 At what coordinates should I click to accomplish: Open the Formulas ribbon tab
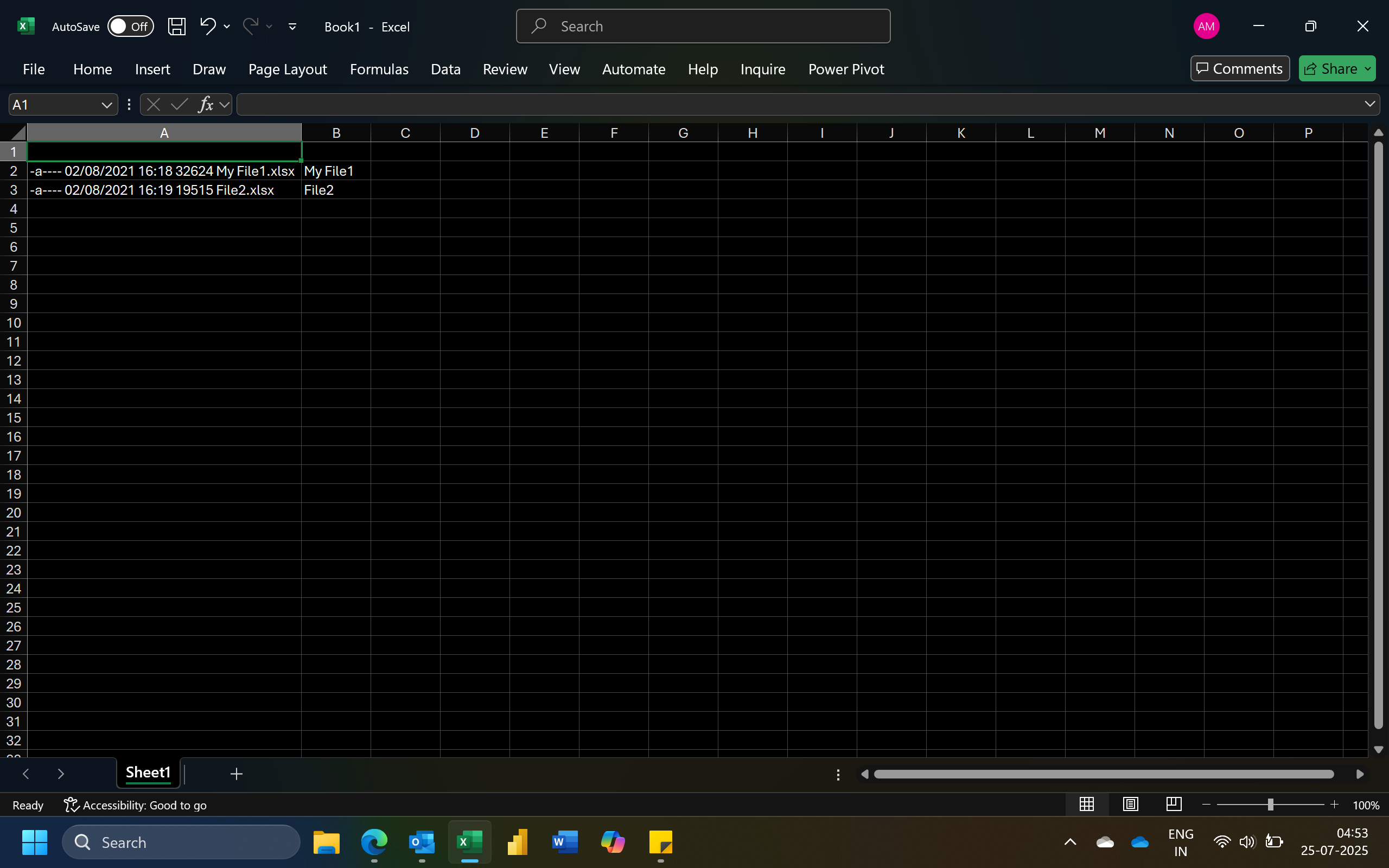click(x=379, y=69)
